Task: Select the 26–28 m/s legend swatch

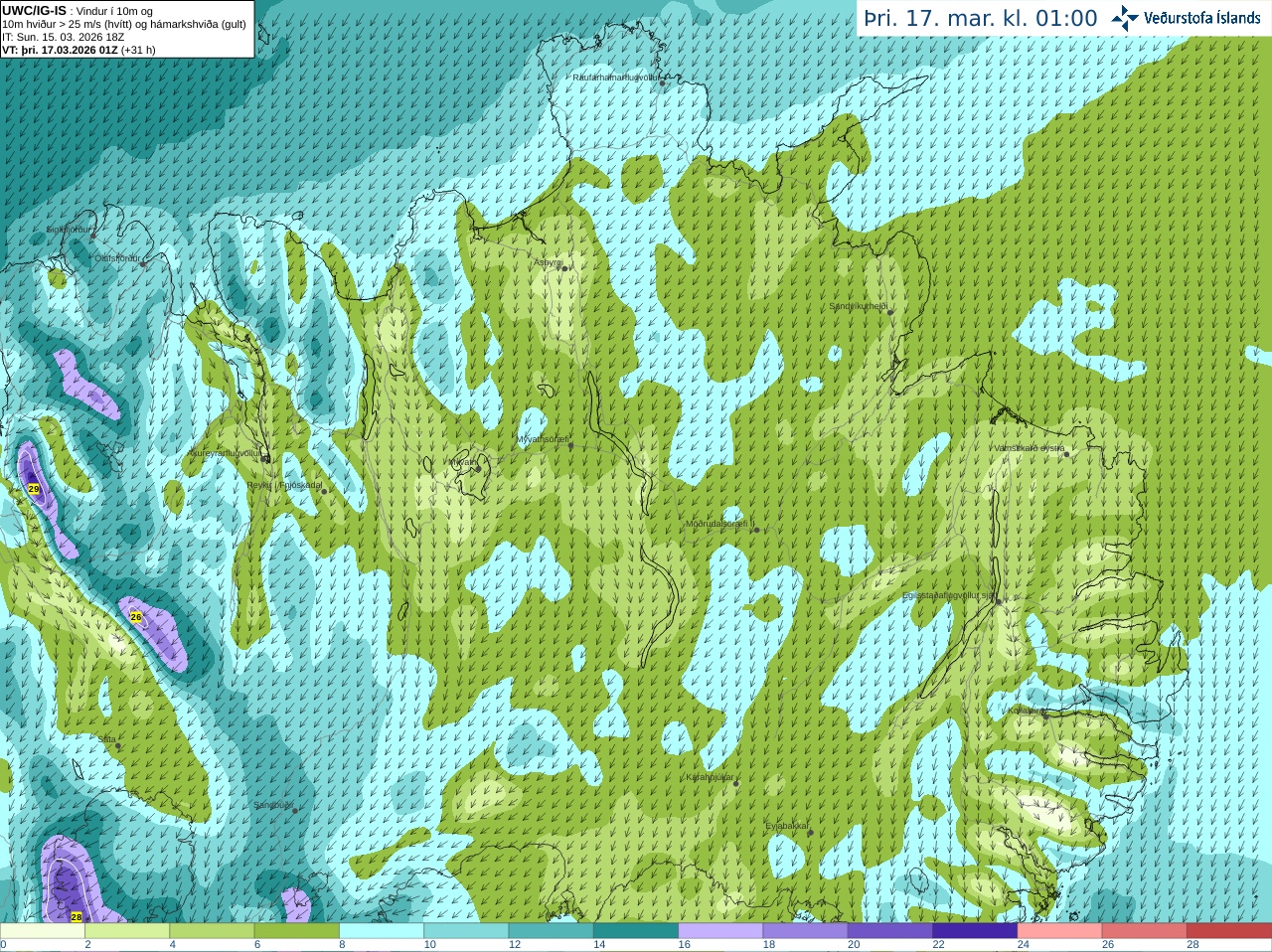Action: 1145,931
